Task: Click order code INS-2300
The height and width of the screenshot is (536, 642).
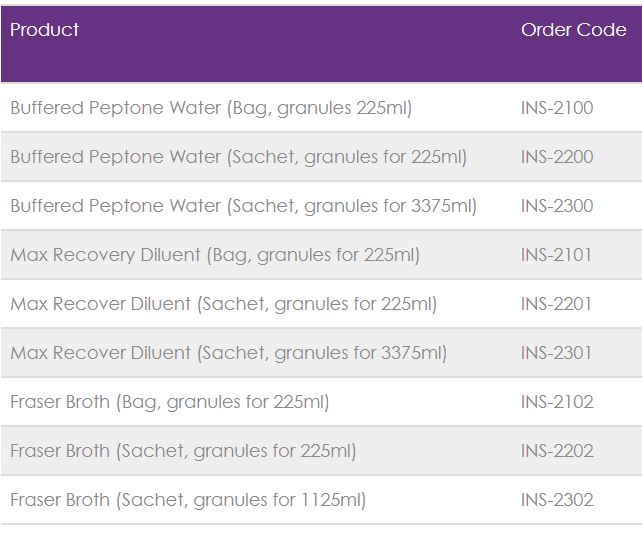Action: (x=557, y=206)
